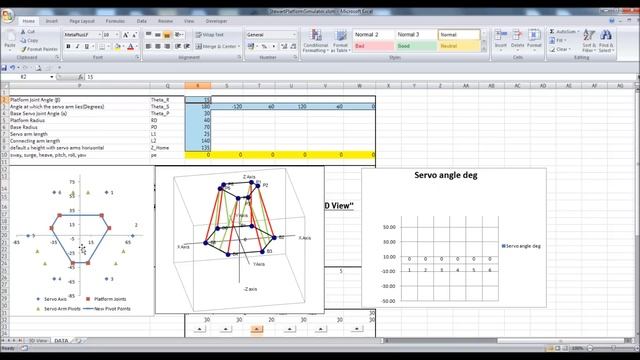Apply percent style
Image resolution: width=640 pixels, height=360 pixels.
[264, 47]
